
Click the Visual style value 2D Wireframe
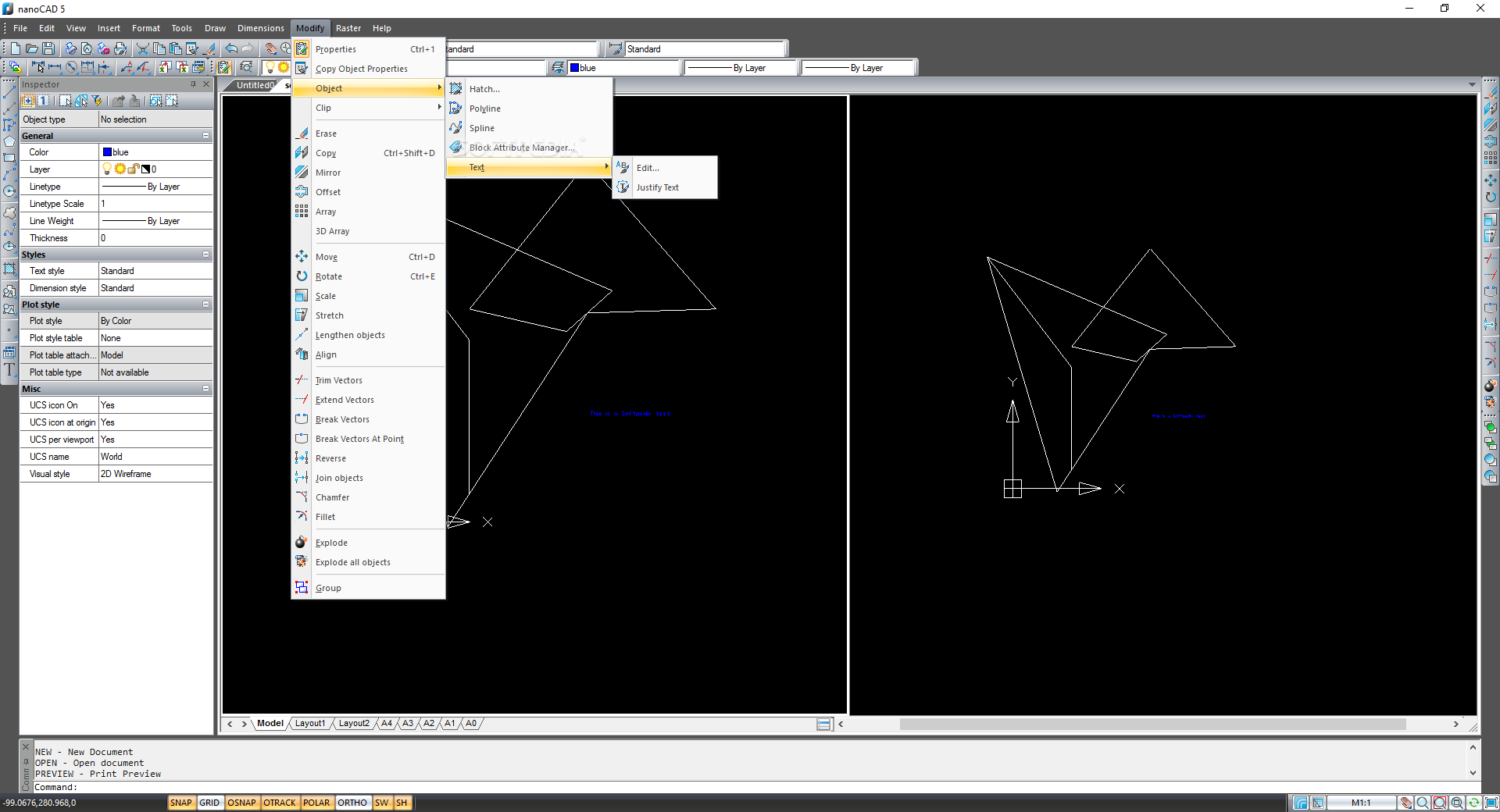[x=155, y=474]
